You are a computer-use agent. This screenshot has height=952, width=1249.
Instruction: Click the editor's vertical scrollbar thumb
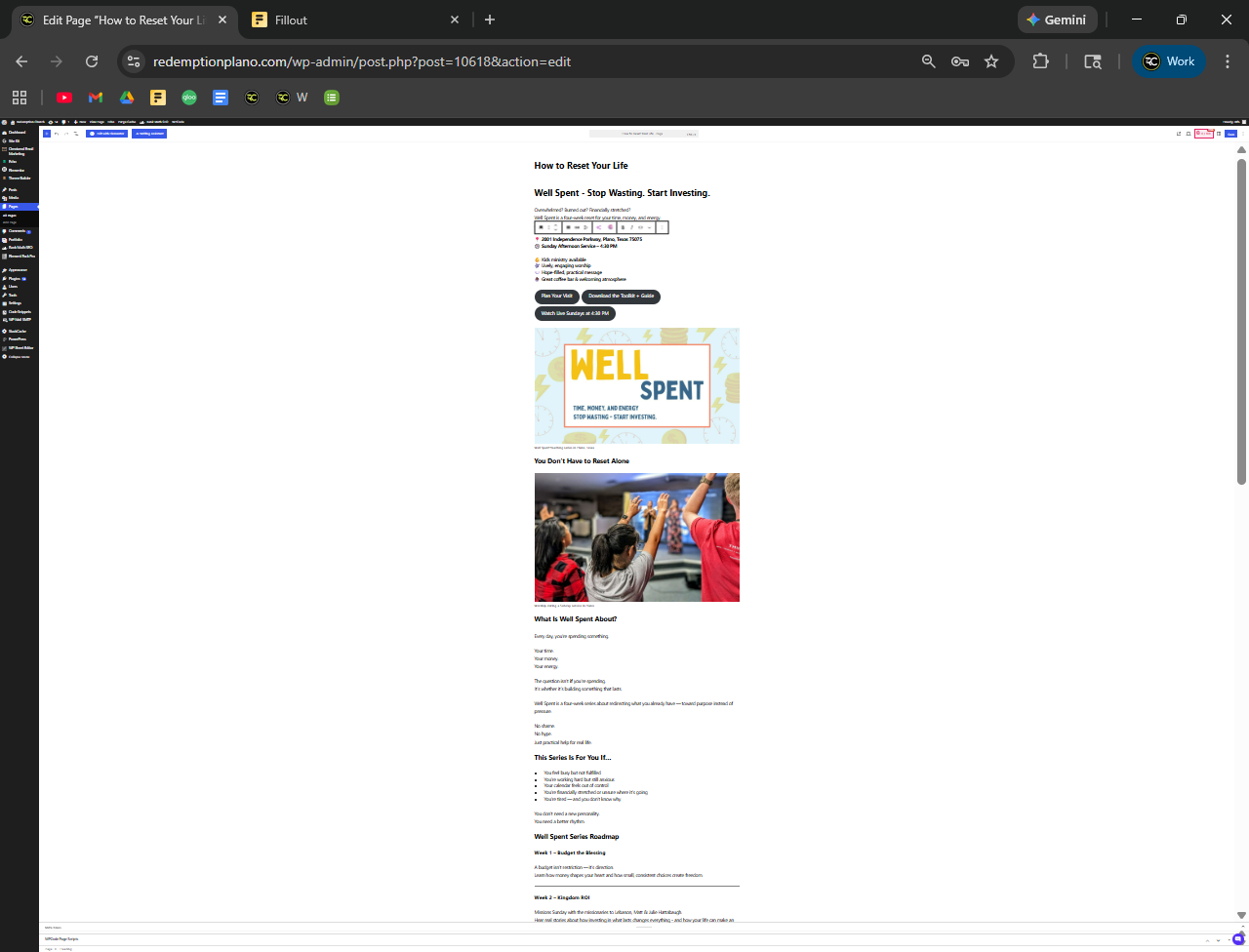1241,322
